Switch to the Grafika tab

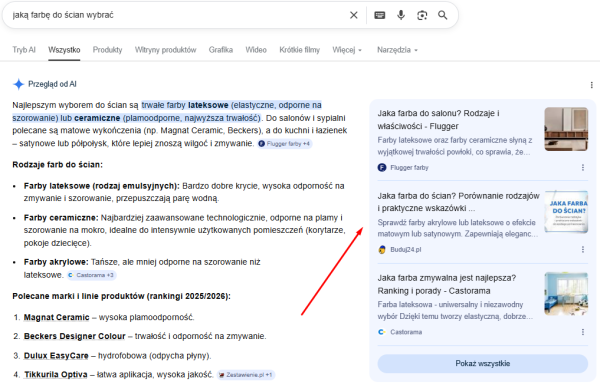[221, 50]
